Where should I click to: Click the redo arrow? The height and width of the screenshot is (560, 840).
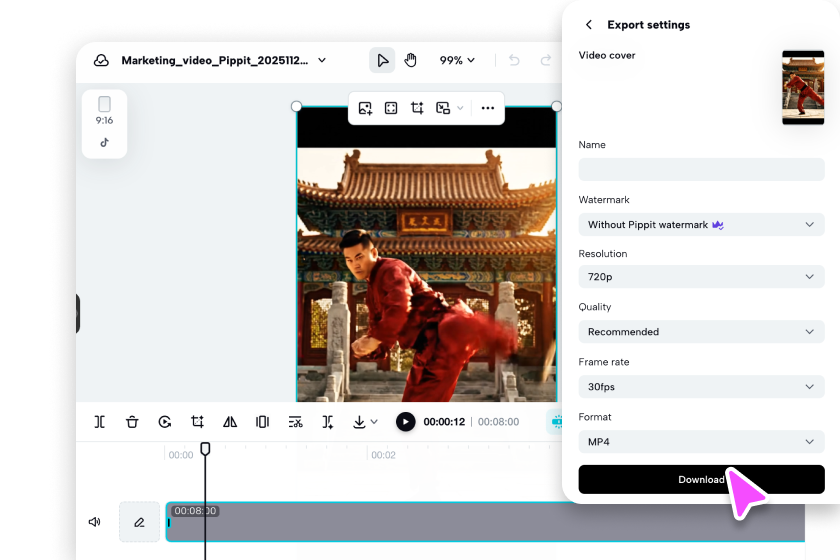(x=546, y=60)
